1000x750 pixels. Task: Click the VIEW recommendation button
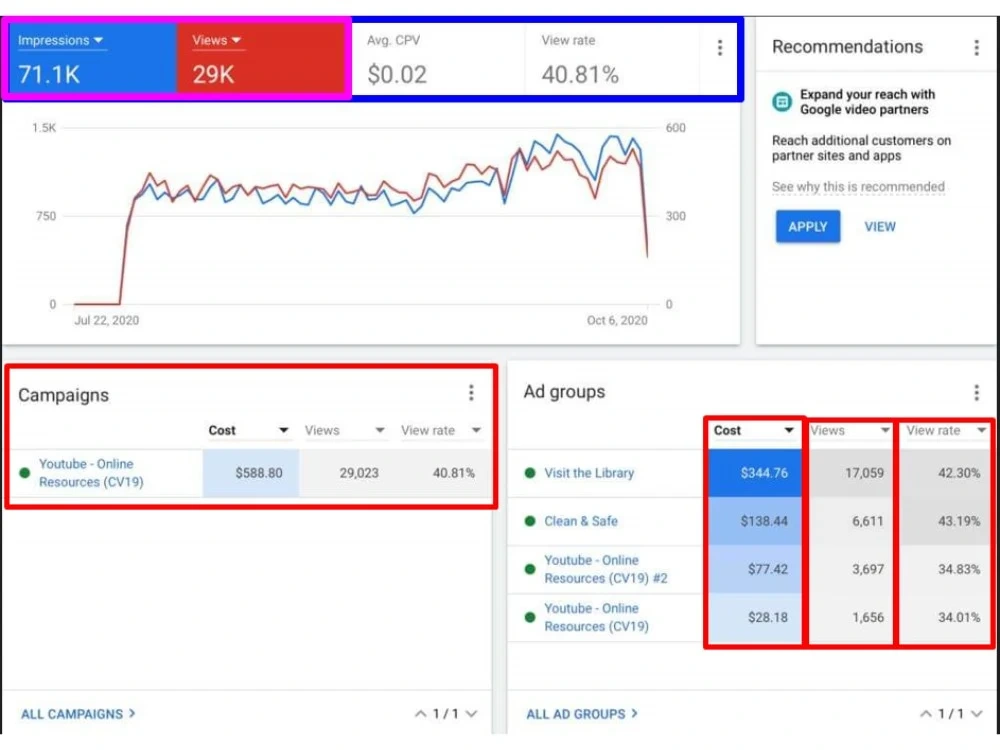879,227
